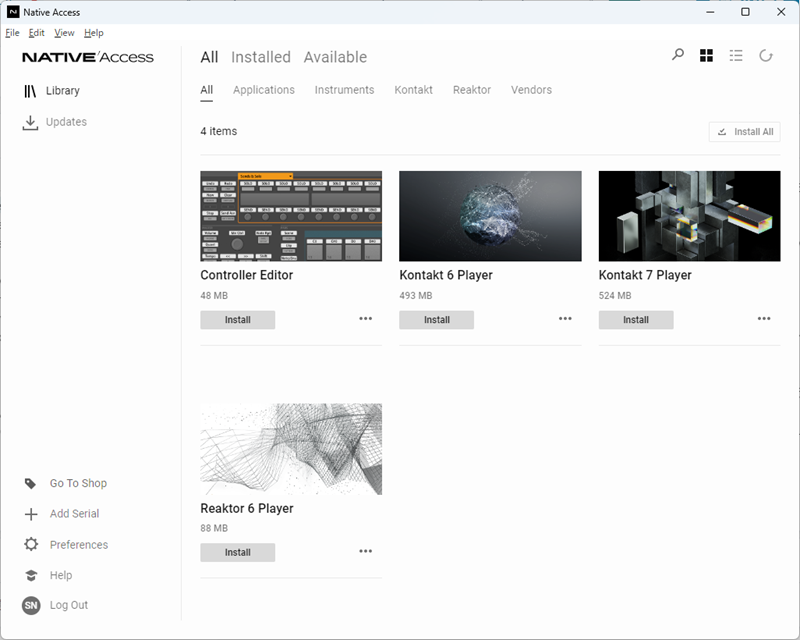Click the Preferences gear icon
Image resolution: width=800 pixels, height=640 pixels.
pos(31,544)
